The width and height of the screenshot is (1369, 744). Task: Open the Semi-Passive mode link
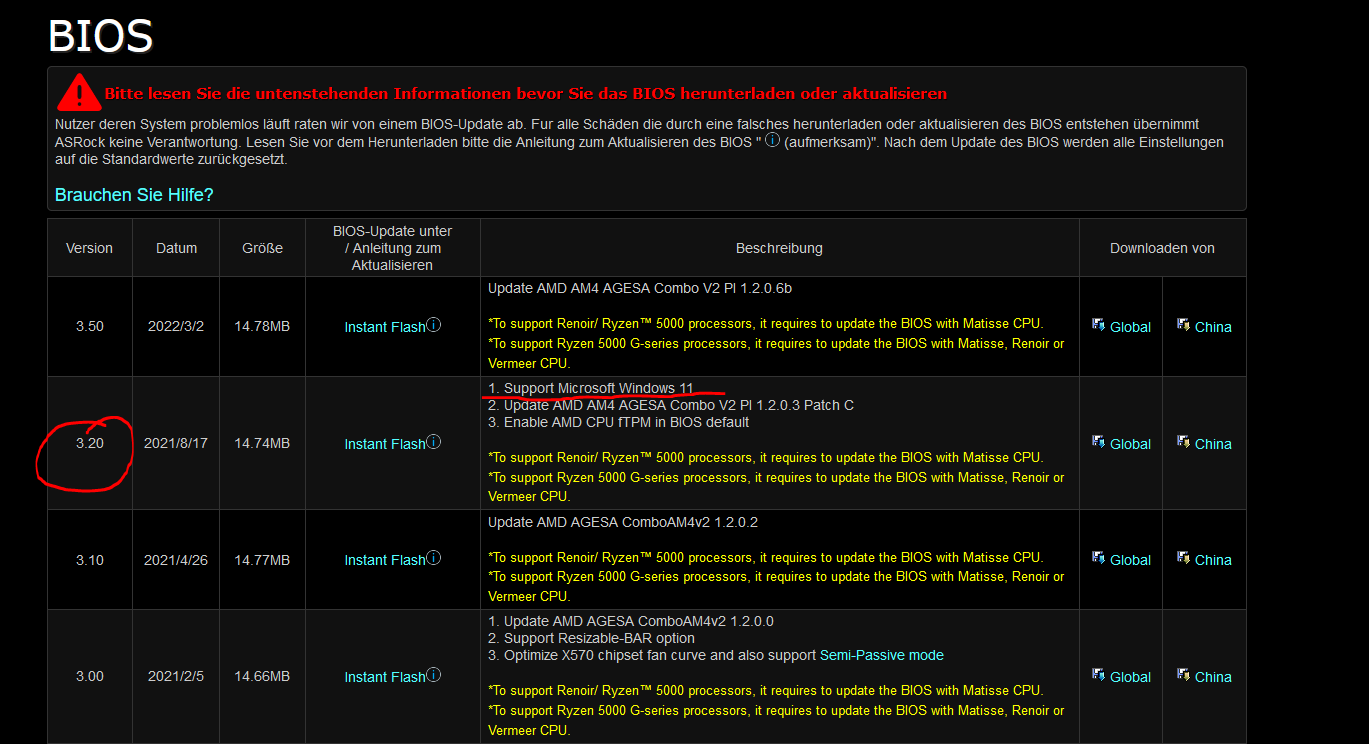pos(882,655)
